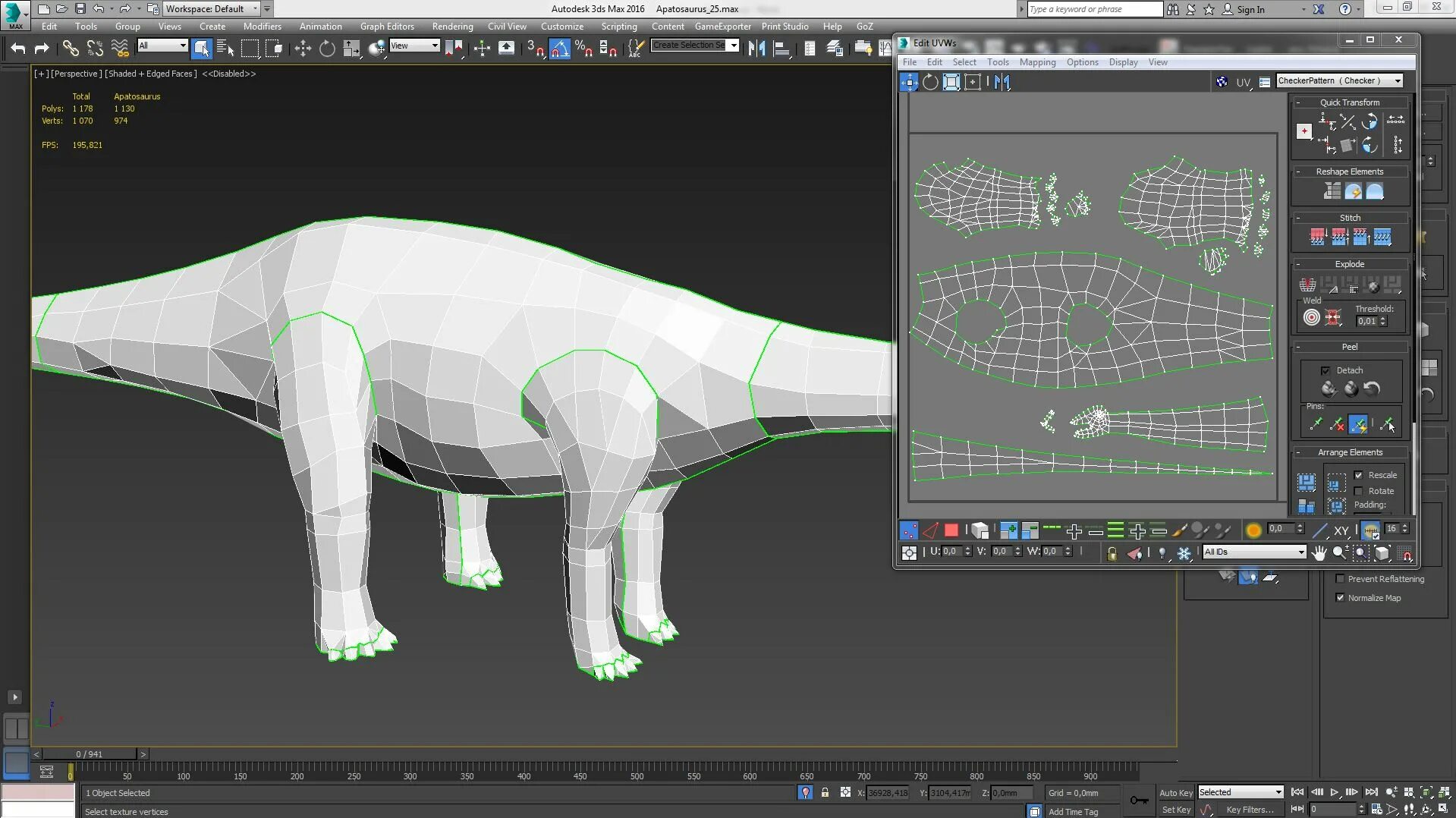Open the Mapping menu in Edit UVWs
This screenshot has width=1456, height=818.
1037,62
